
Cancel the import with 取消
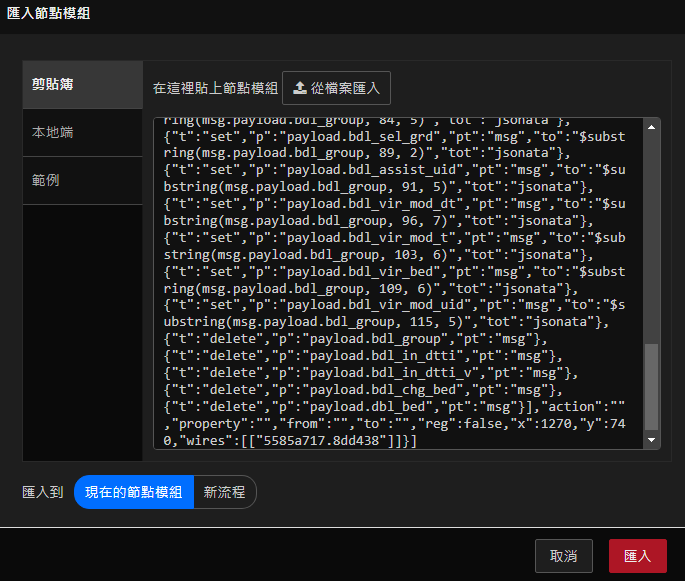coord(564,555)
